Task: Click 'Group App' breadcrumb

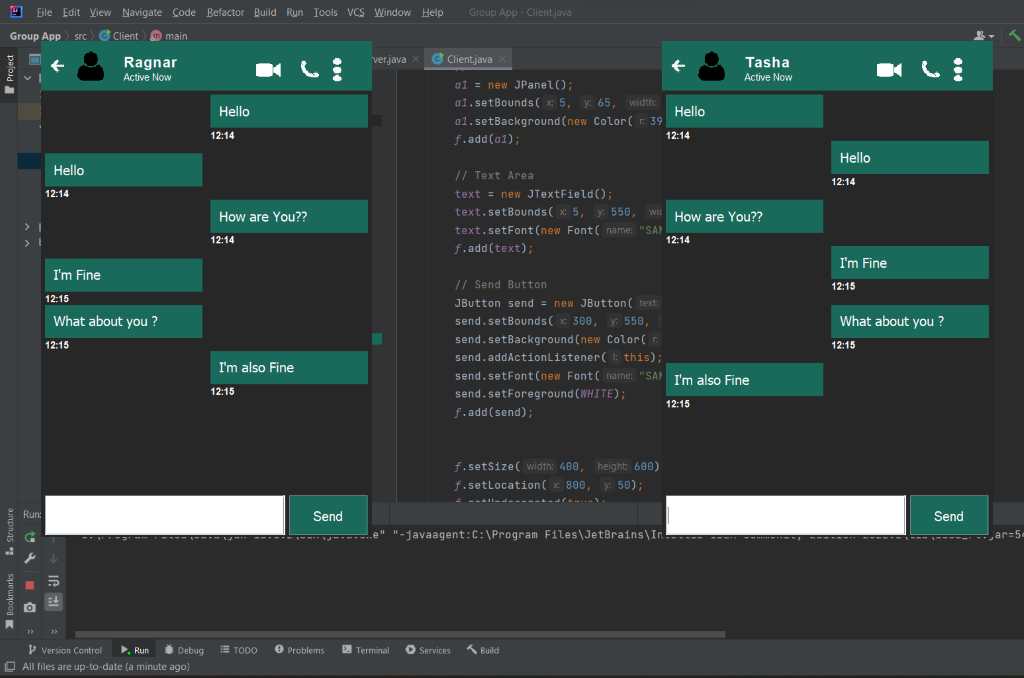Action: click(x=35, y=36)
